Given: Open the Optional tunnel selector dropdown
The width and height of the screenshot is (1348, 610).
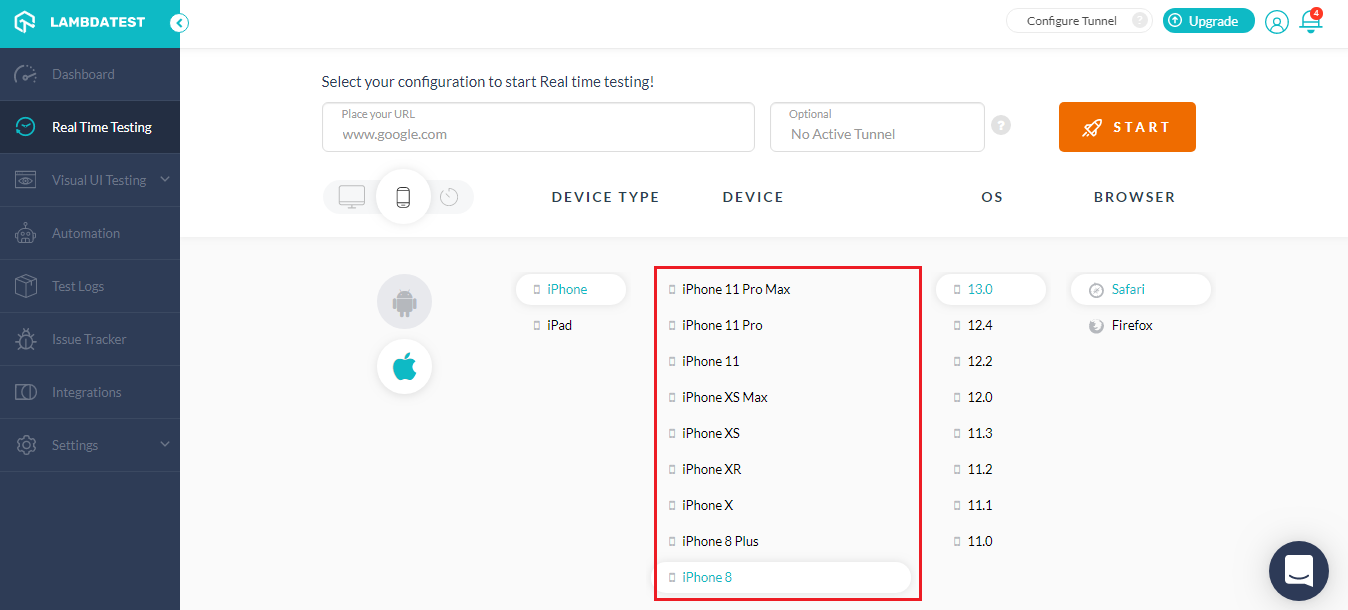Looking at the screenshot, I should pyautogui.click(x=877, y=127).
